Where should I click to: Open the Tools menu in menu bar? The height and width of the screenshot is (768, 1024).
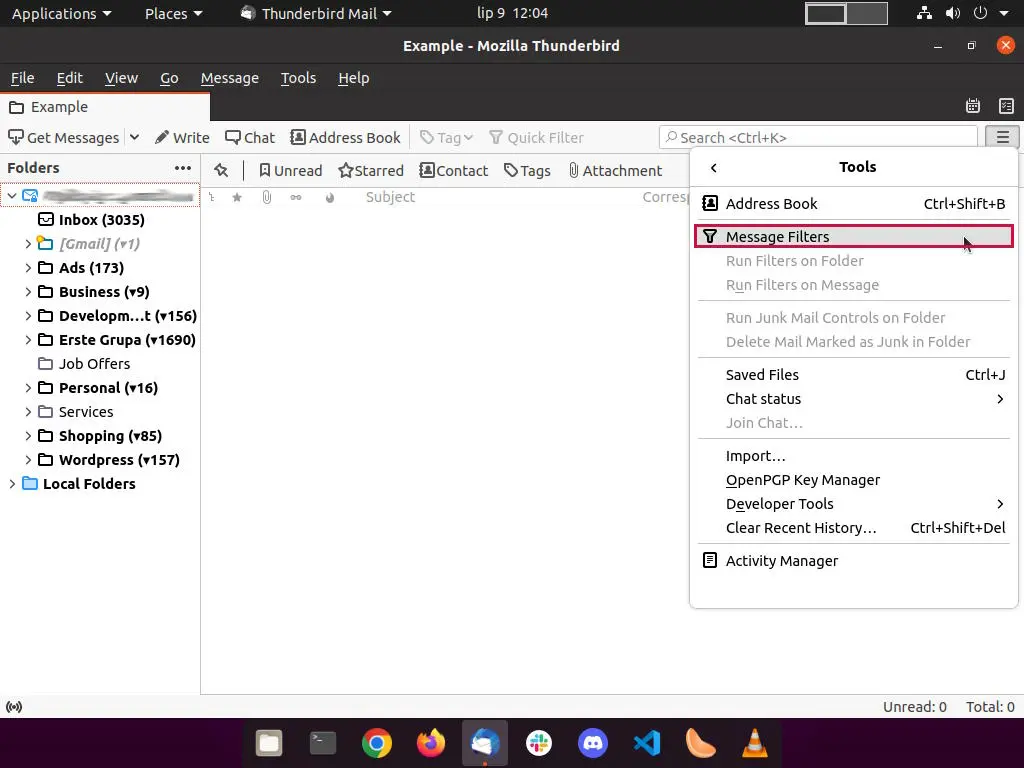tap(298, 78)
